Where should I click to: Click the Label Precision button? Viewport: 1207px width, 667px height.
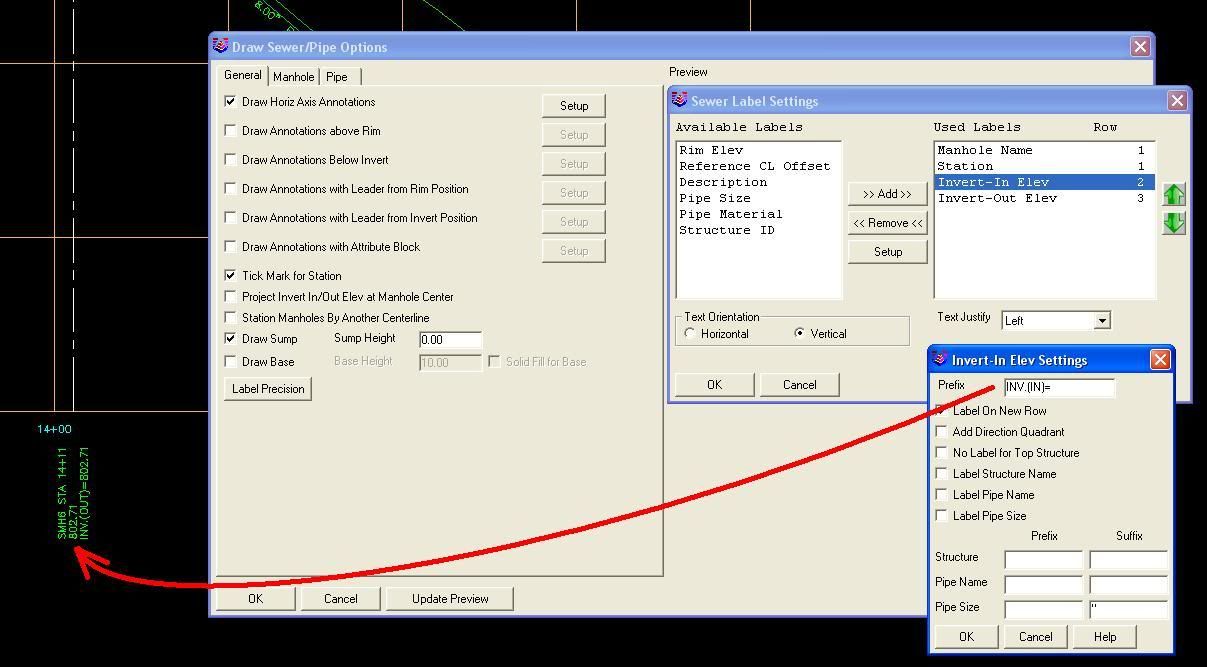click(x=268, y=389)
